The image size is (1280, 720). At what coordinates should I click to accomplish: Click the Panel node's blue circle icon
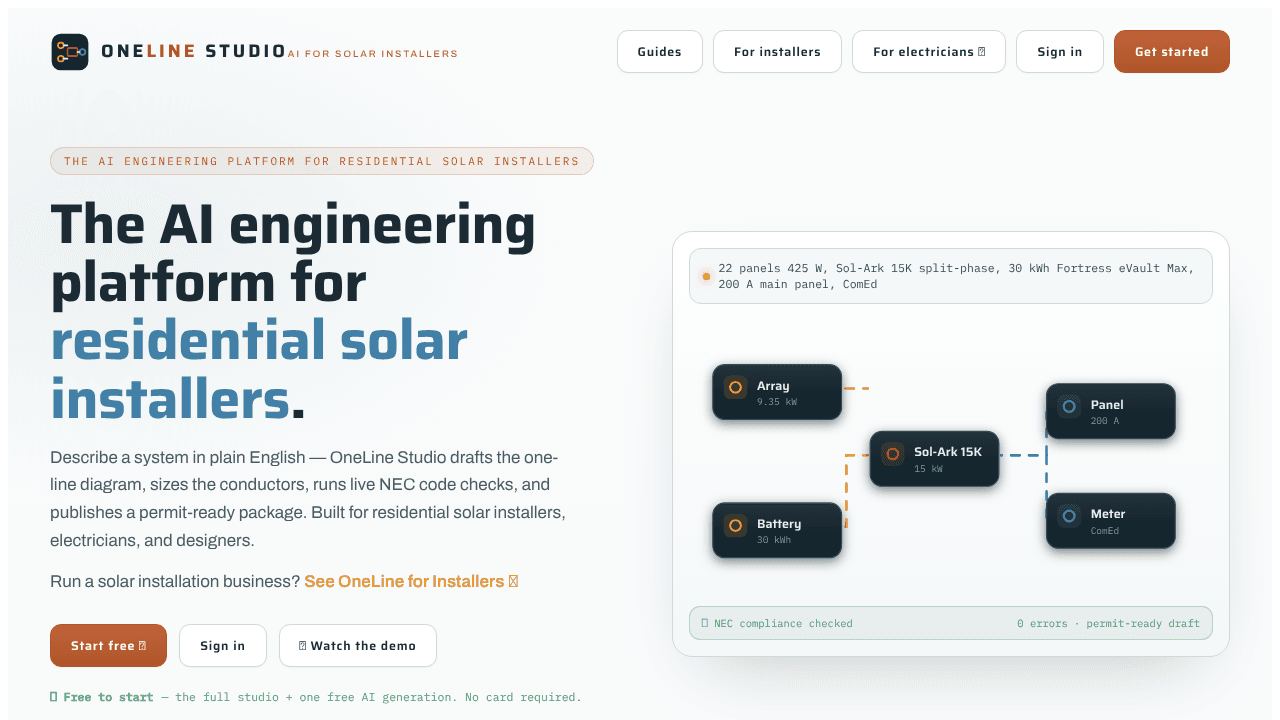1069,407
